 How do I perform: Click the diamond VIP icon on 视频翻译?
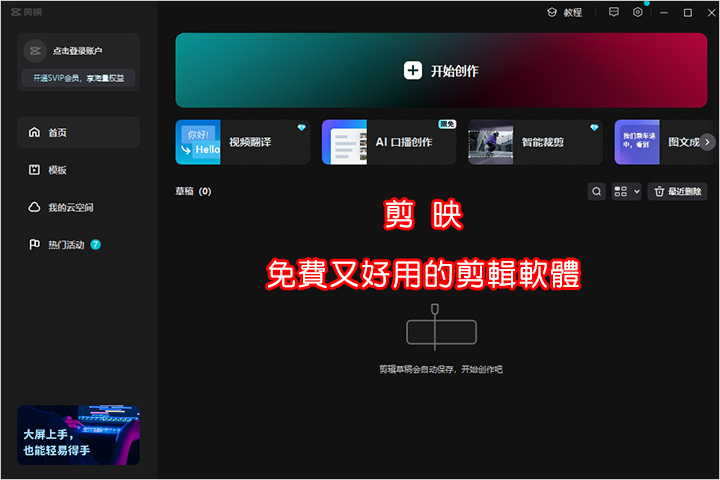point(302,127)
